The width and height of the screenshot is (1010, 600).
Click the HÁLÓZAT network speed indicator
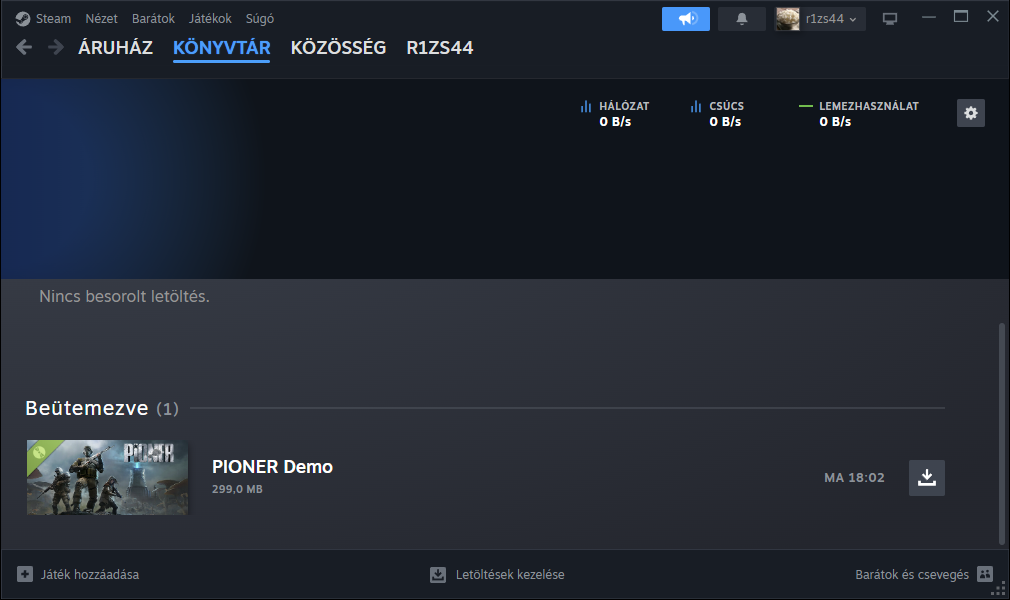tap(615, 113)
